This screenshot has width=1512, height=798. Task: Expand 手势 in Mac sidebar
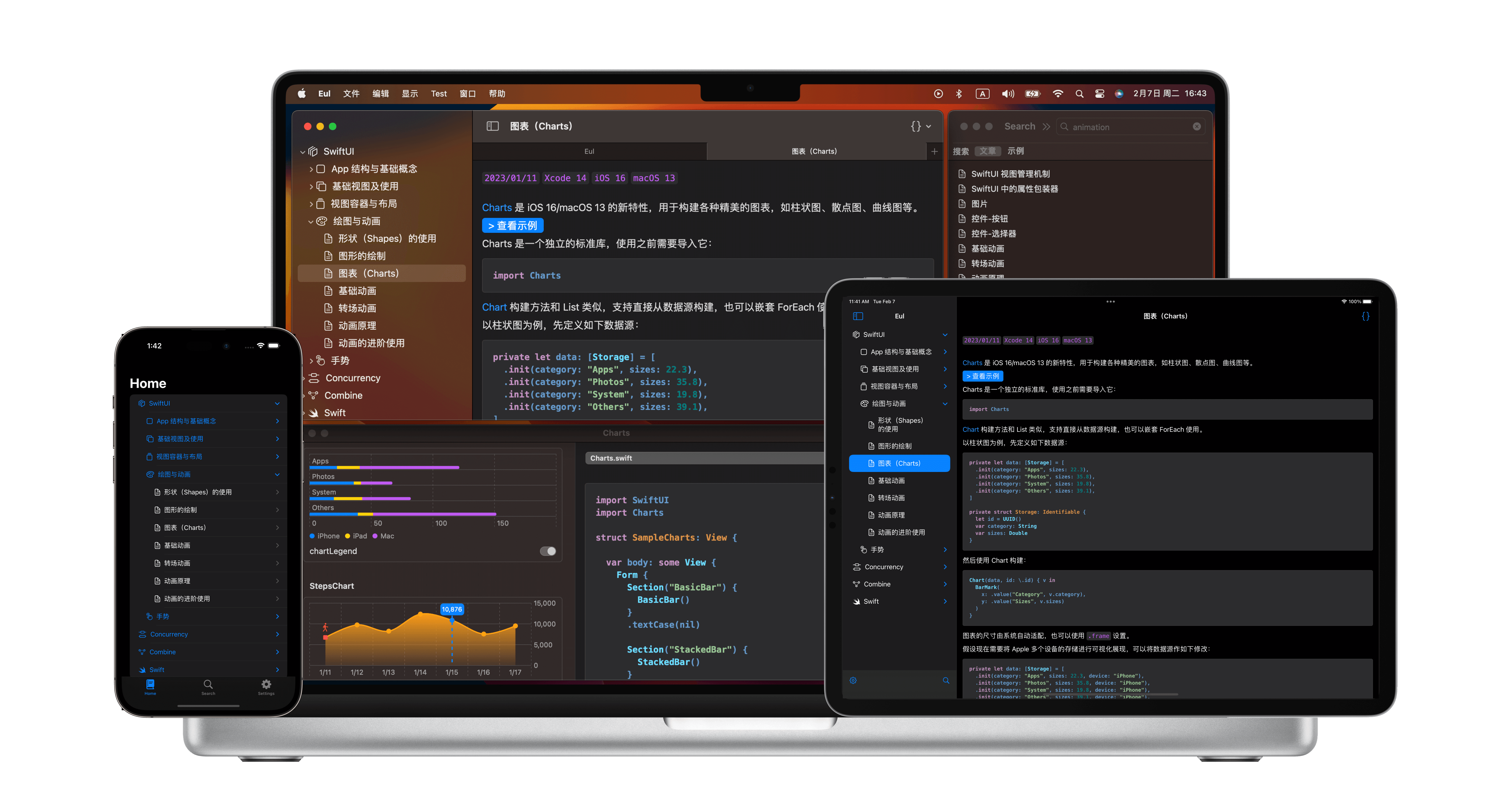[311, 361]
